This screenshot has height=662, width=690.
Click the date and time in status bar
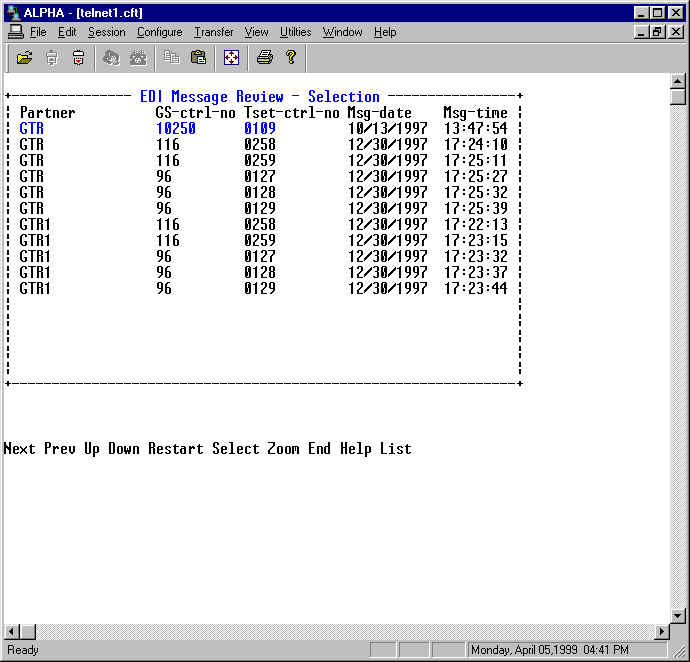click(x=550, y=650)
